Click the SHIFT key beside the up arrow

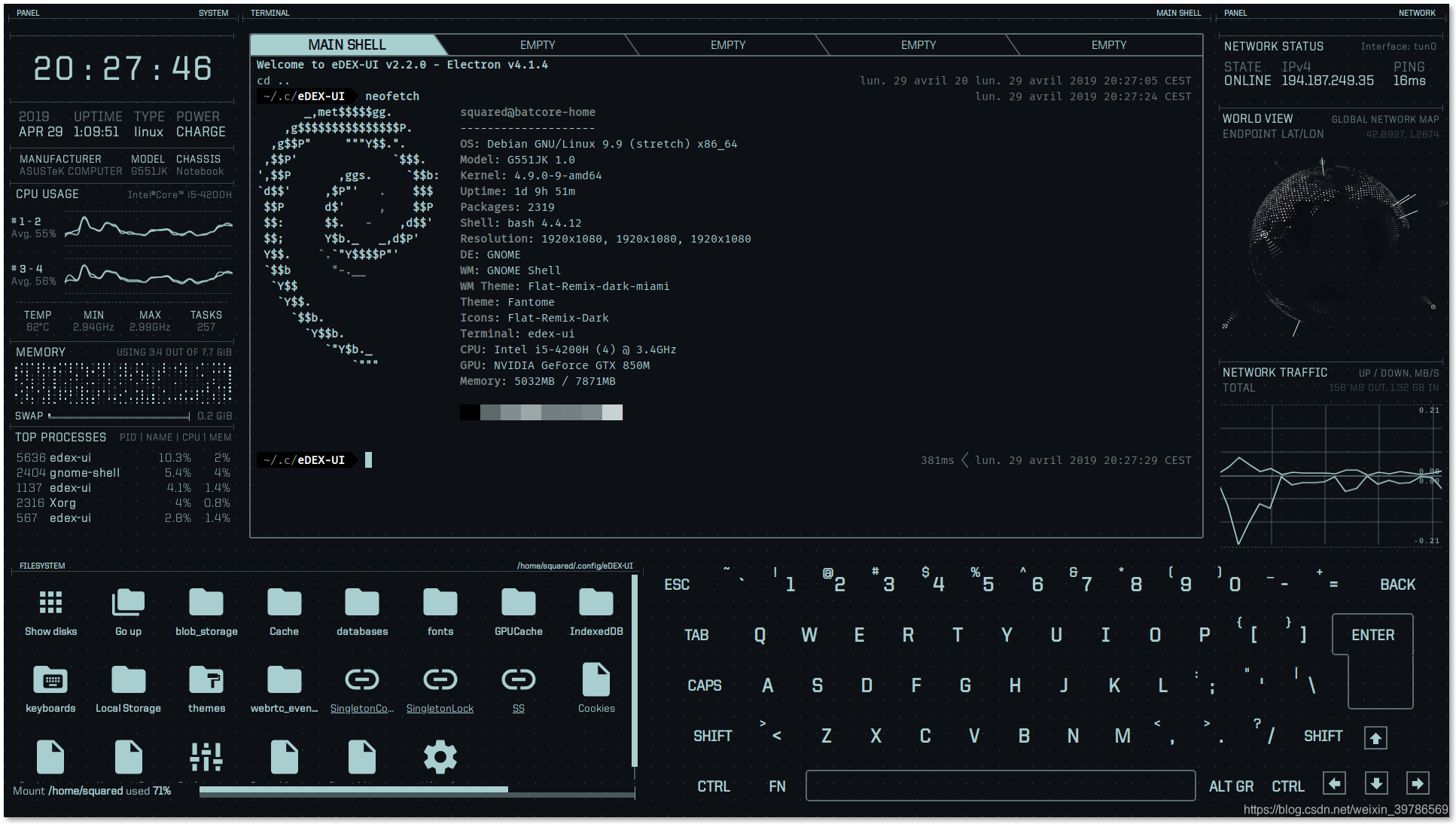pyautogui.click(x=1323, y=736)
